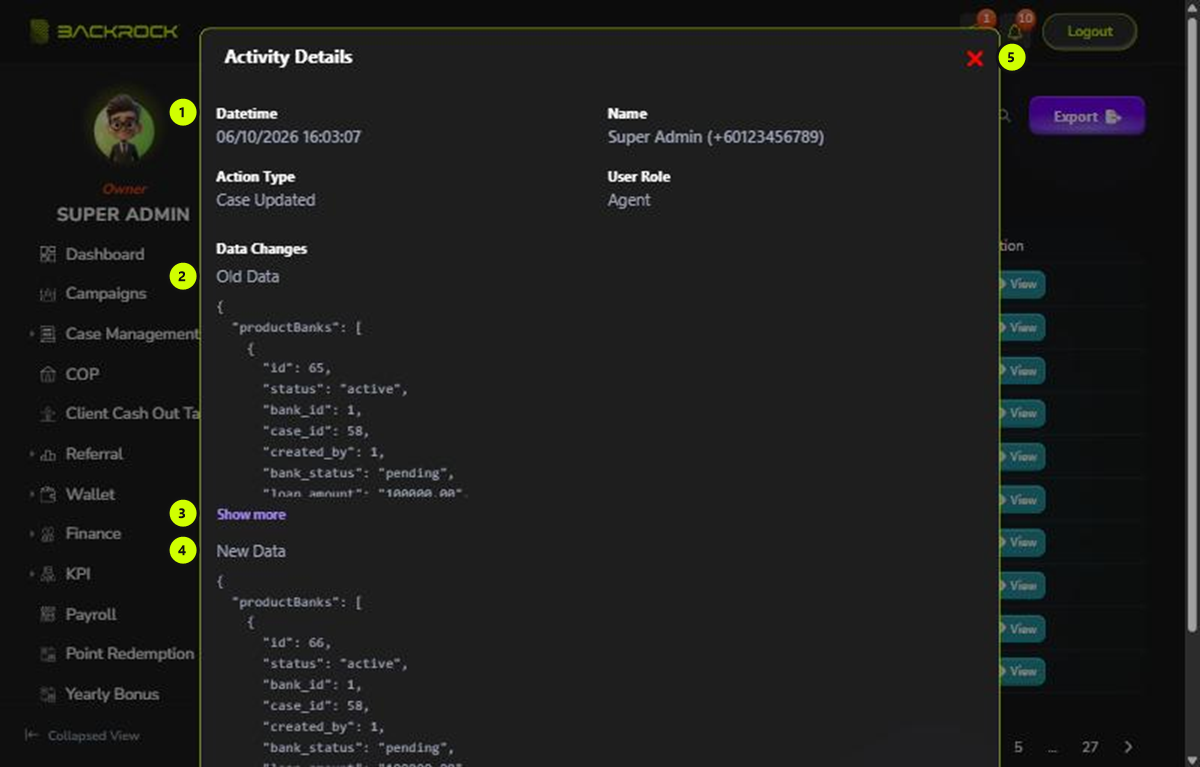Screen dimensions: 1200x767
Task: Click the Case Management icon in sidebar
Action: 48,334
